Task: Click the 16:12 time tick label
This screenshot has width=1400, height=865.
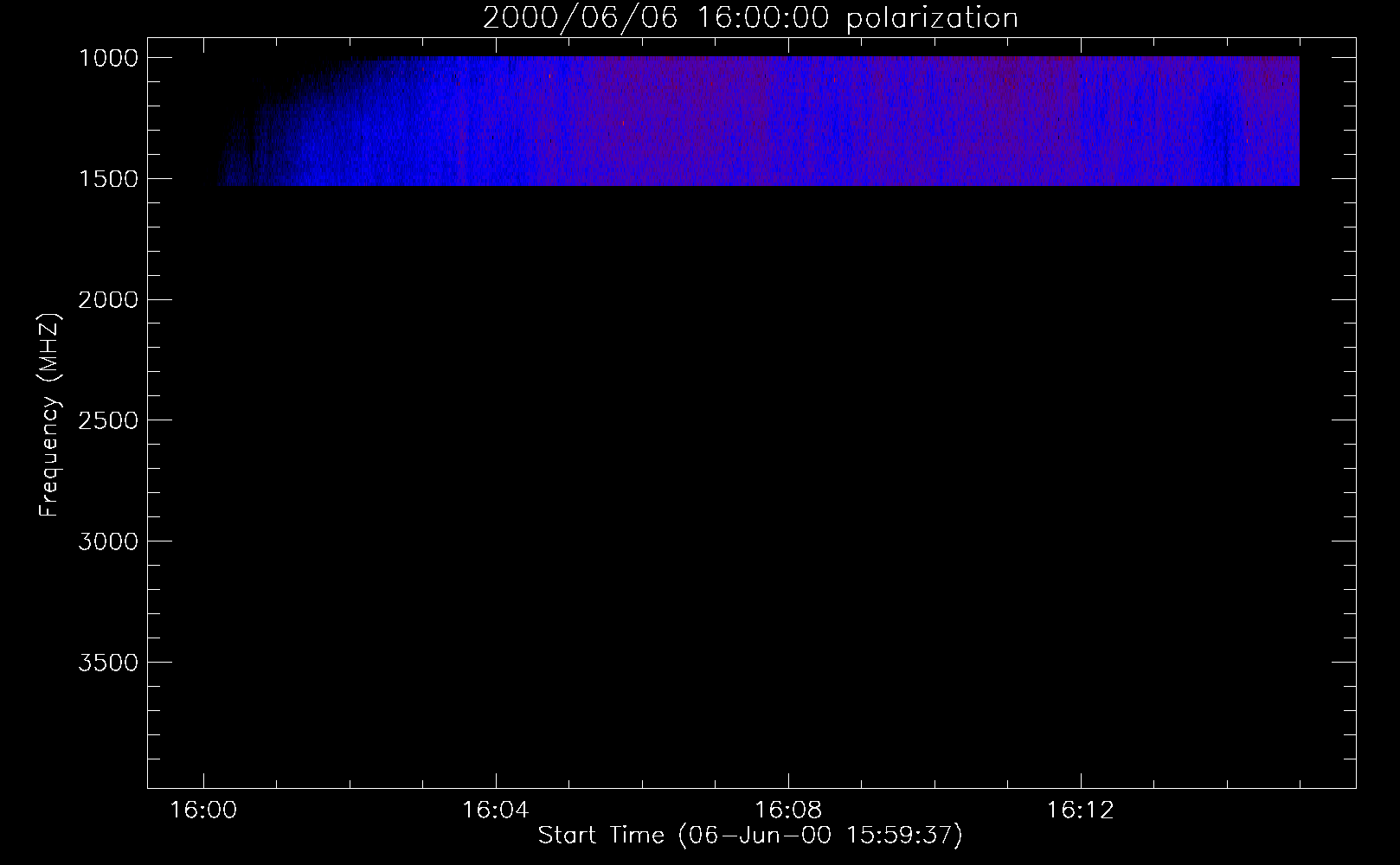Action: click(1081, 811)
